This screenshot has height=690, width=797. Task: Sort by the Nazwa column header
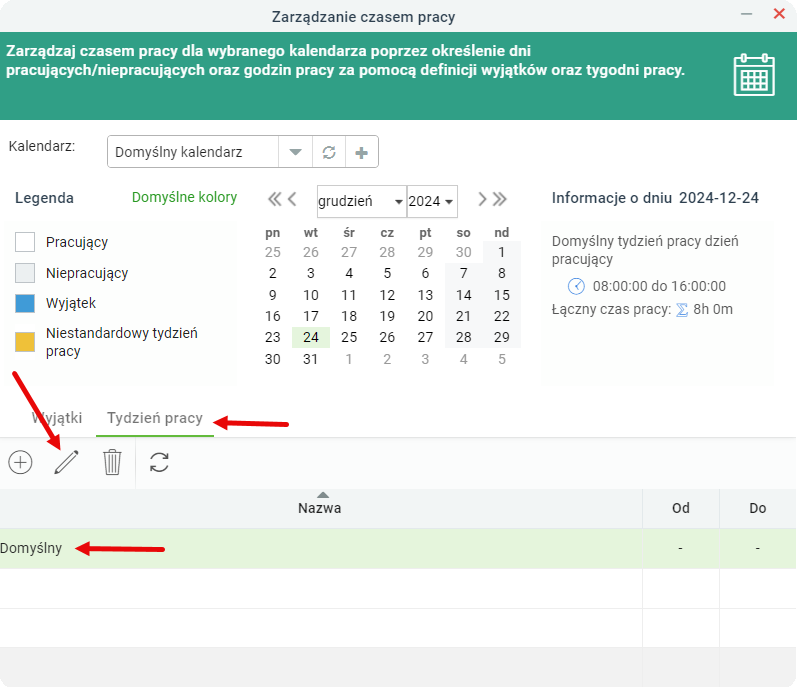(x=320, y=508)
